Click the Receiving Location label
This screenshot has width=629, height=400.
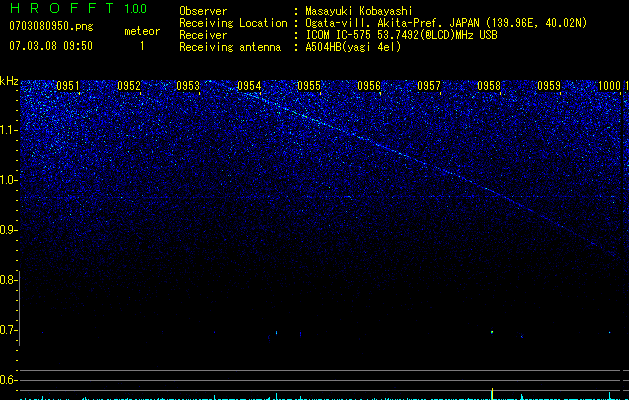pos(233,23)
